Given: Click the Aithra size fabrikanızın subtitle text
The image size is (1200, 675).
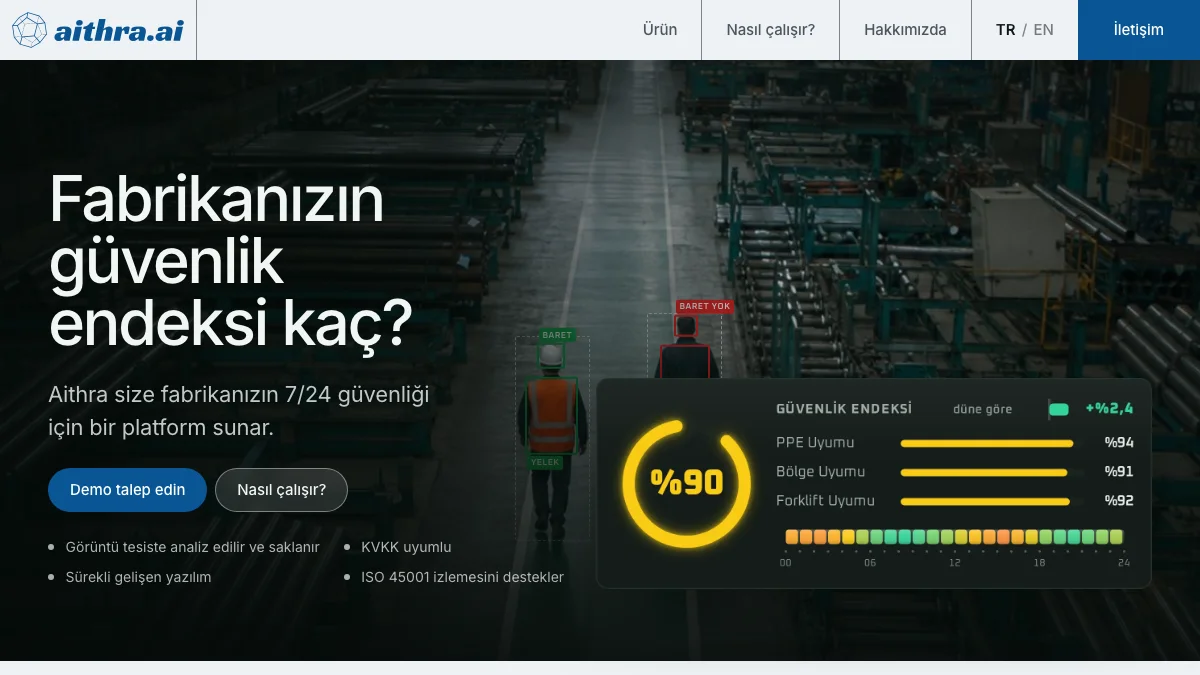Looking at the screenshot, I should tap(239, 411).
